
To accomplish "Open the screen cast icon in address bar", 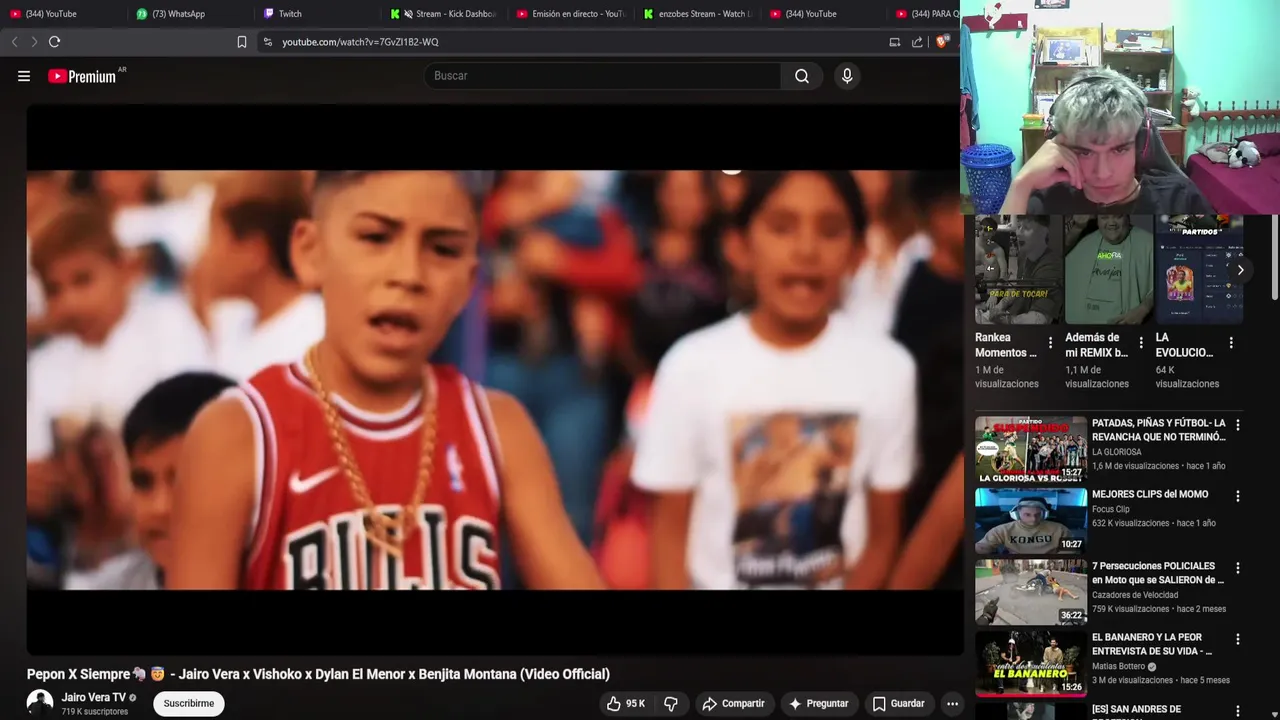I will point(895,42).
